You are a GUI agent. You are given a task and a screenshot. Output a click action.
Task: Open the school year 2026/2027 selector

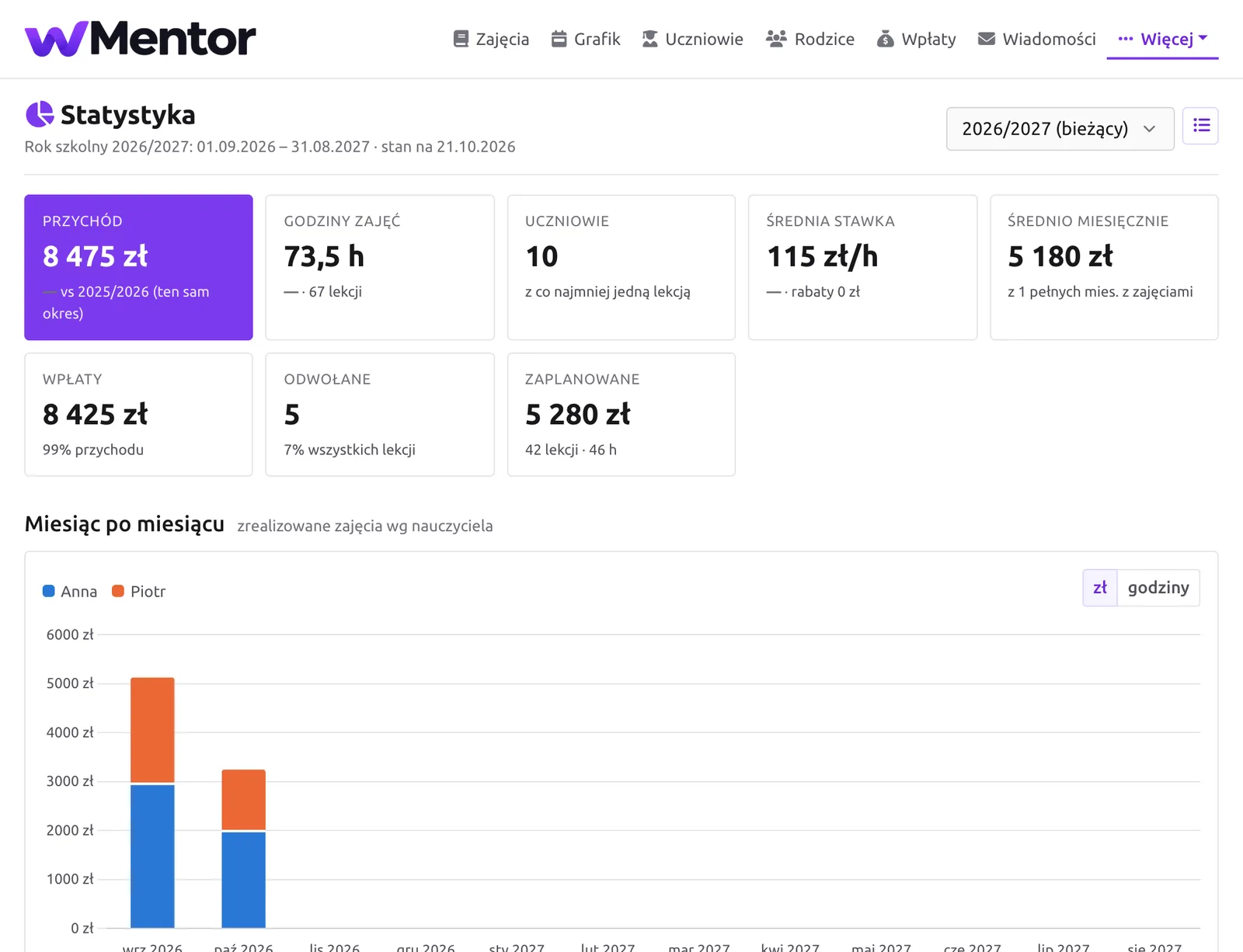pos(1060,129)
